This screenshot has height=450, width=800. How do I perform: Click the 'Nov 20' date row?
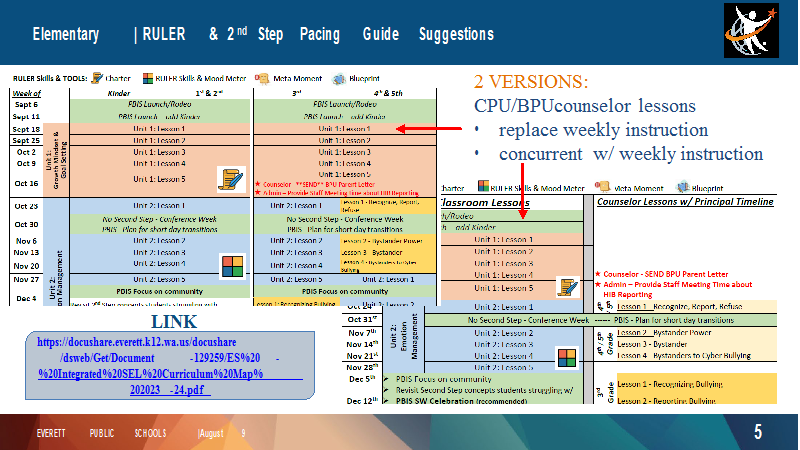[26, 266]
